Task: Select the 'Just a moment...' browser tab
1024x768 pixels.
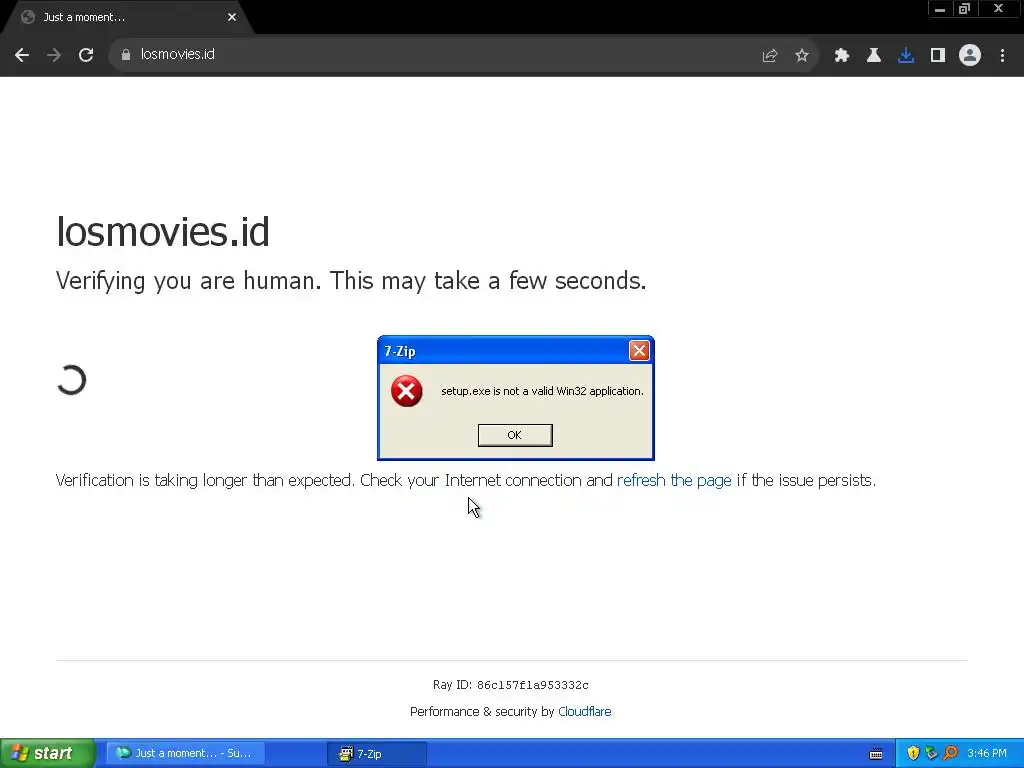Action: click(127, 18)
